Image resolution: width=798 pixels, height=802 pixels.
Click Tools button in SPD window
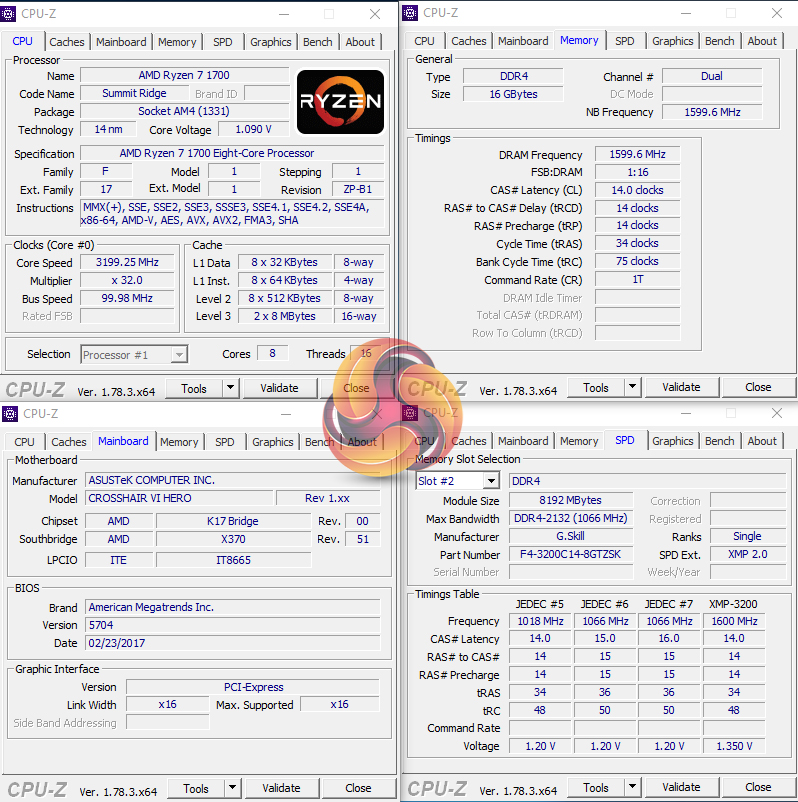pos(596,787)
